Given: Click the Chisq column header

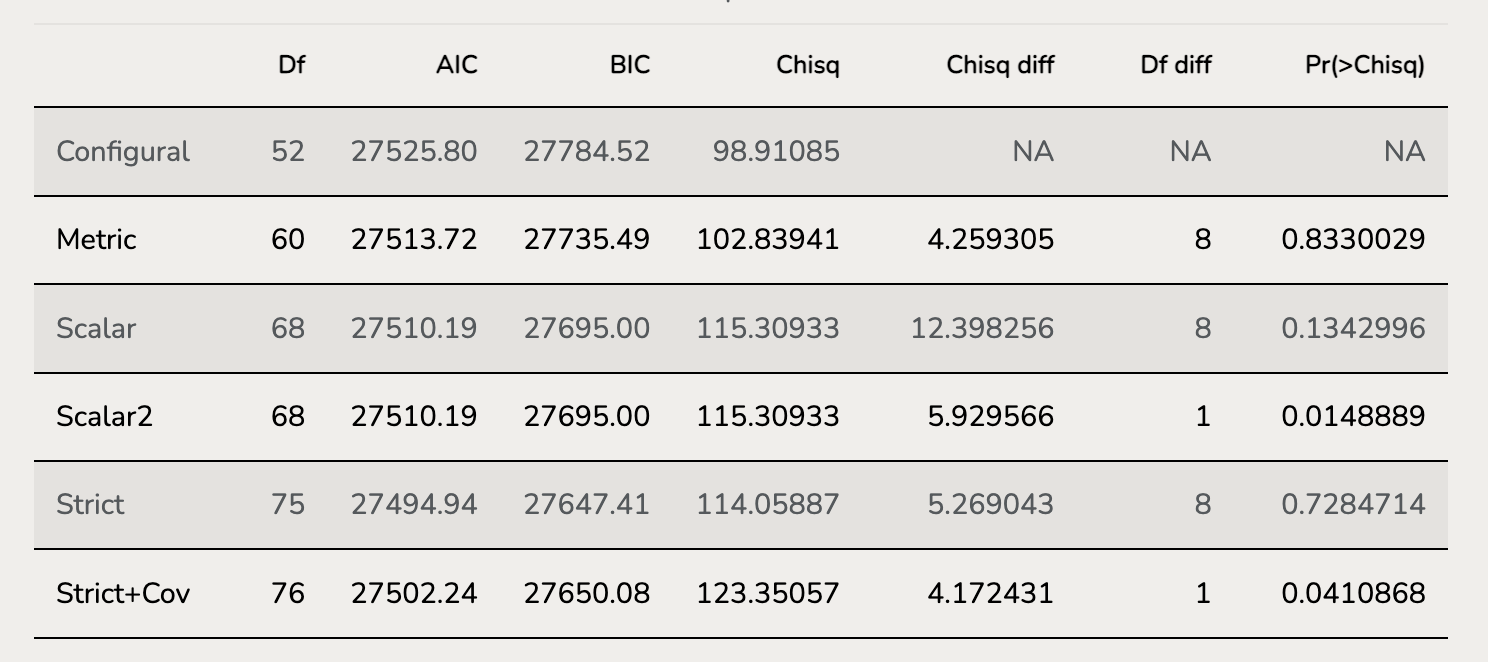Looking at the screenshot, I should (807, 66).
